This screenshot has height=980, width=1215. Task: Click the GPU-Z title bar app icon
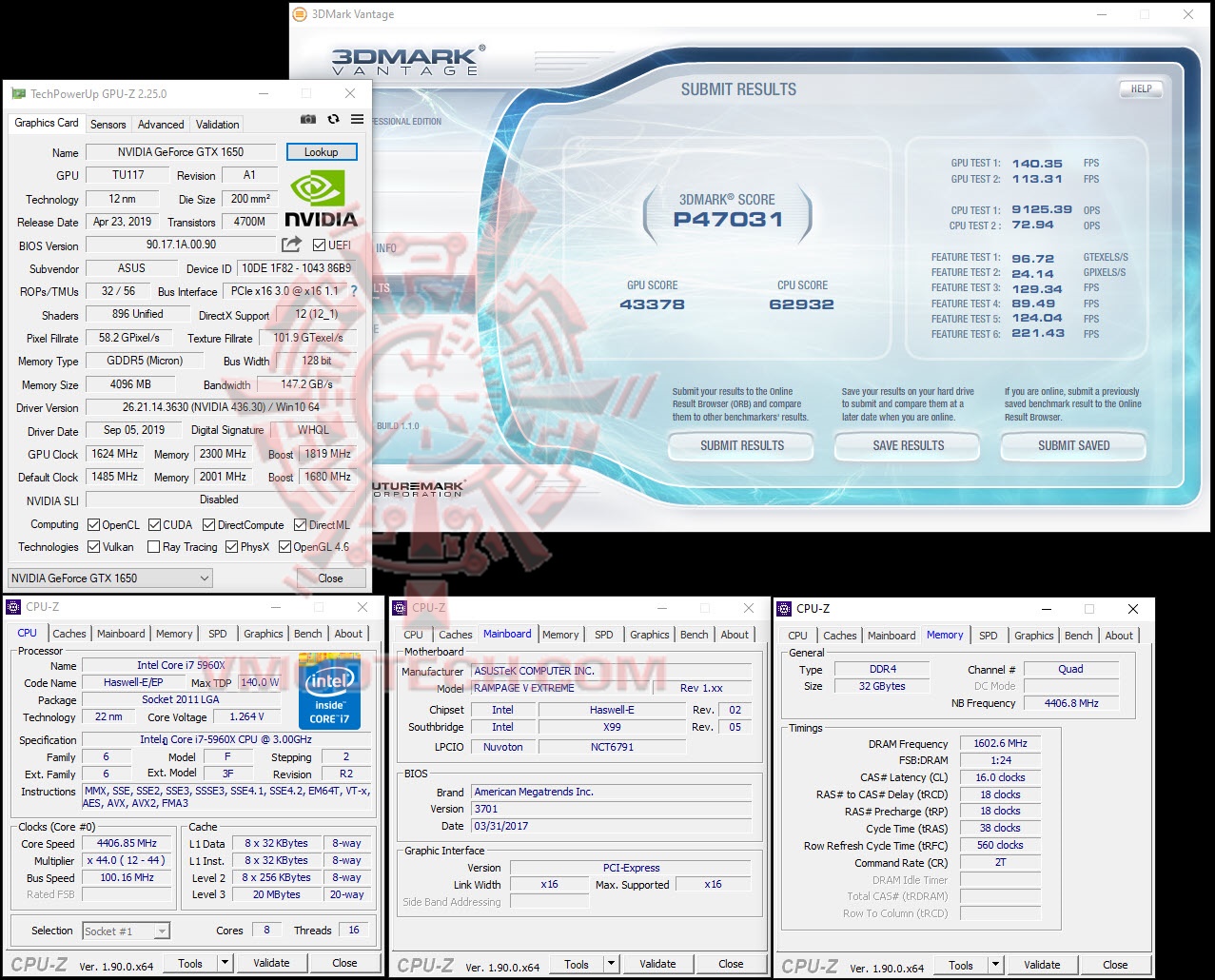point(18,93)
